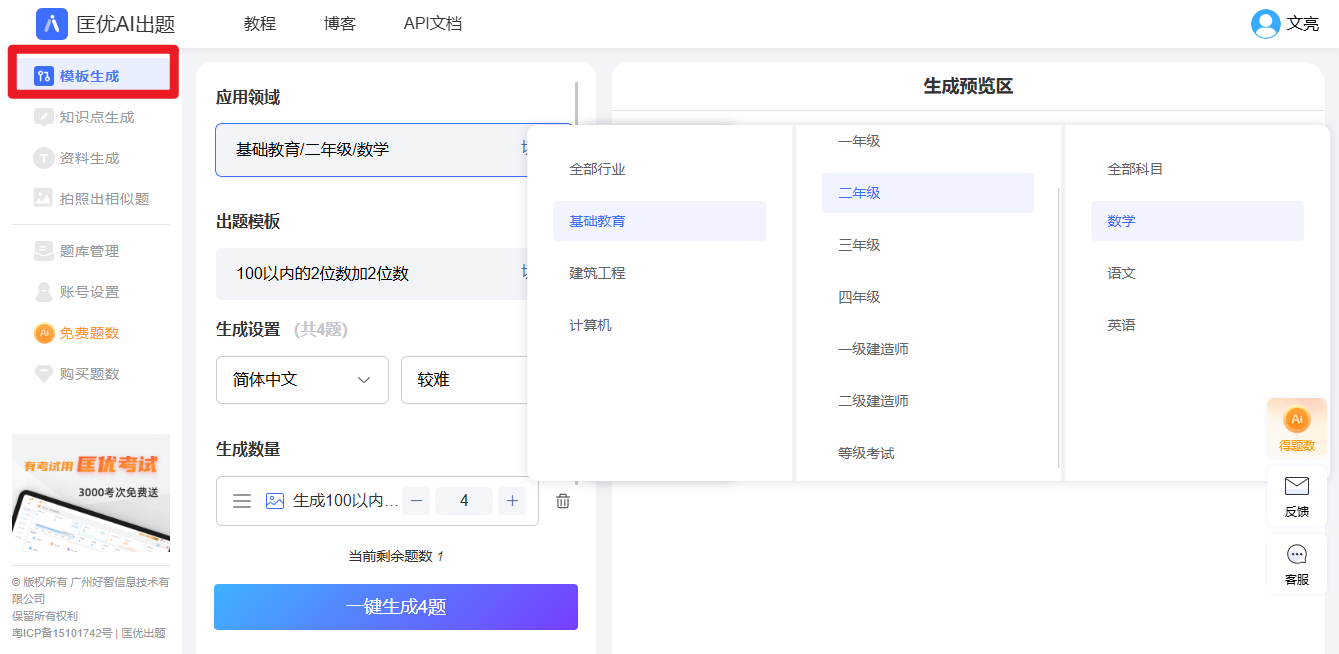Click the floating 得题数 AI icon
1339x654 pixels.
1296,424
